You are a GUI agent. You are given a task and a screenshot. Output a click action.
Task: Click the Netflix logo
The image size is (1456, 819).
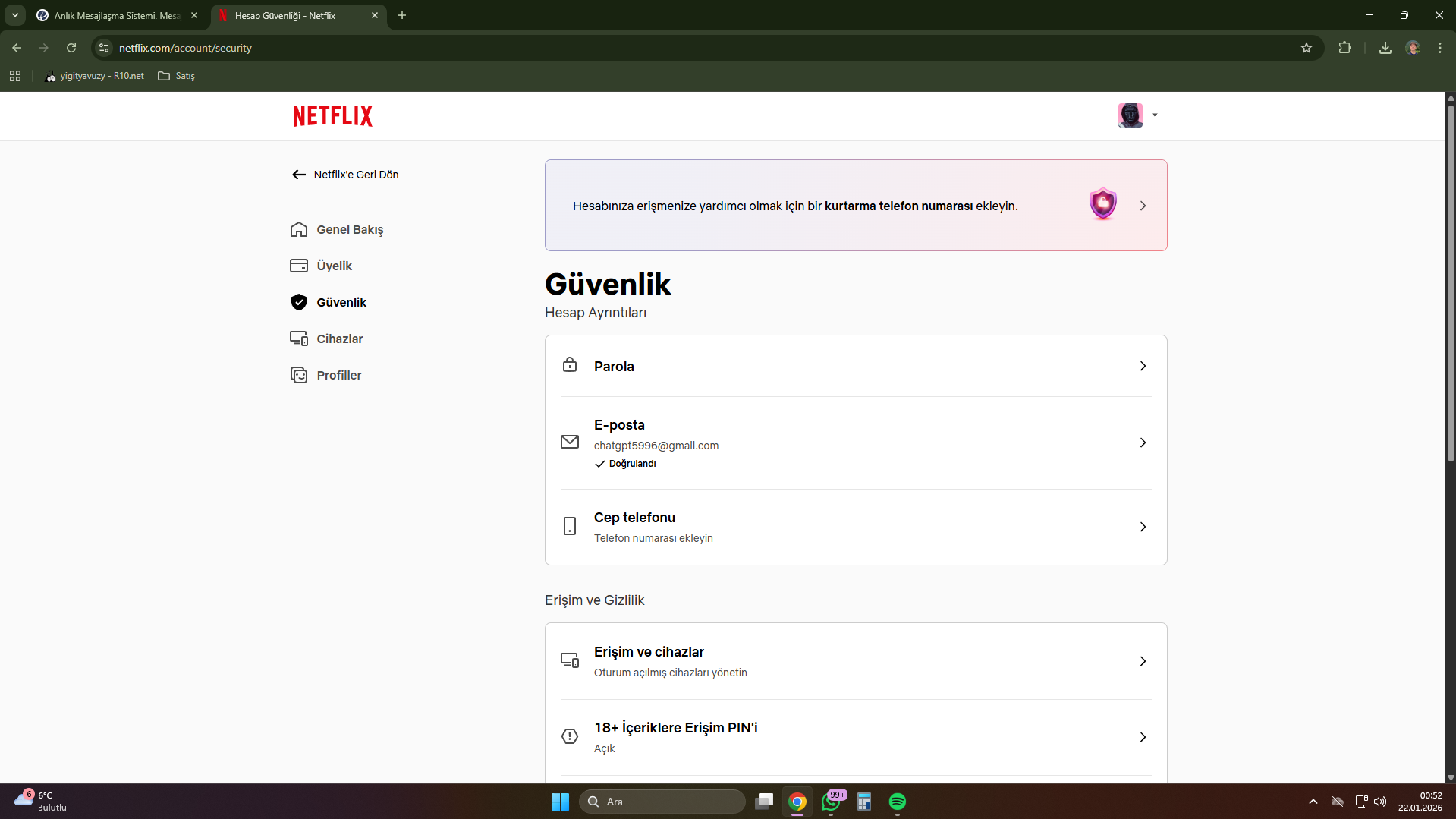tap(332, 115)
